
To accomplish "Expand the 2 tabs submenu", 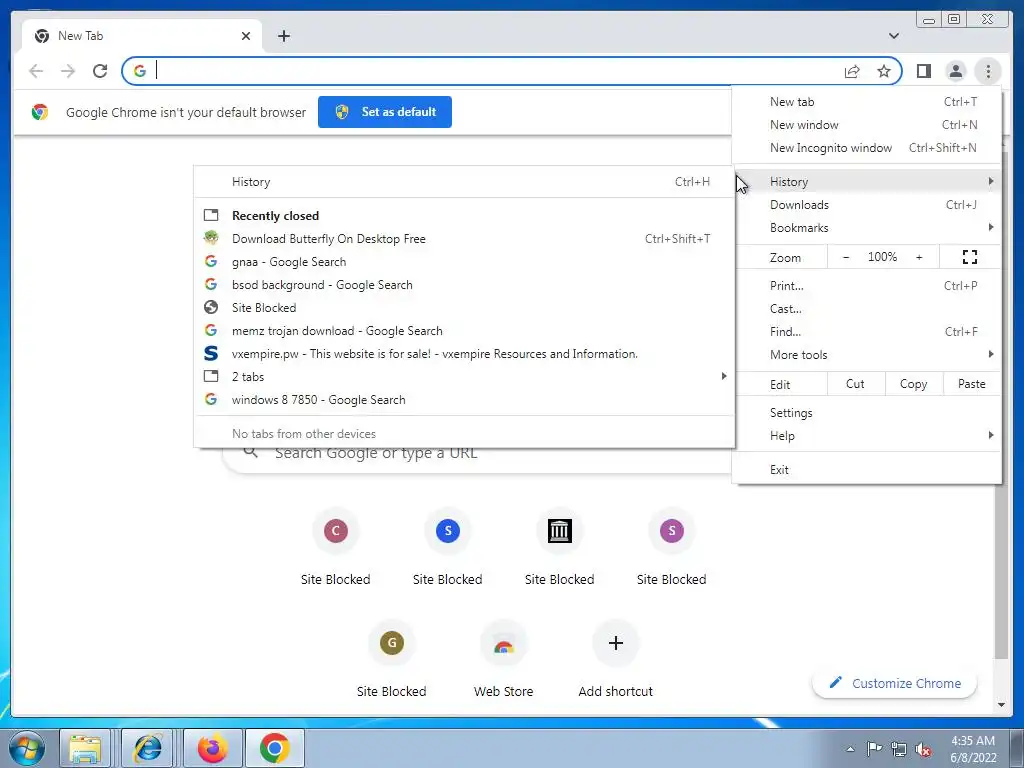I will [x=464, y=376].
